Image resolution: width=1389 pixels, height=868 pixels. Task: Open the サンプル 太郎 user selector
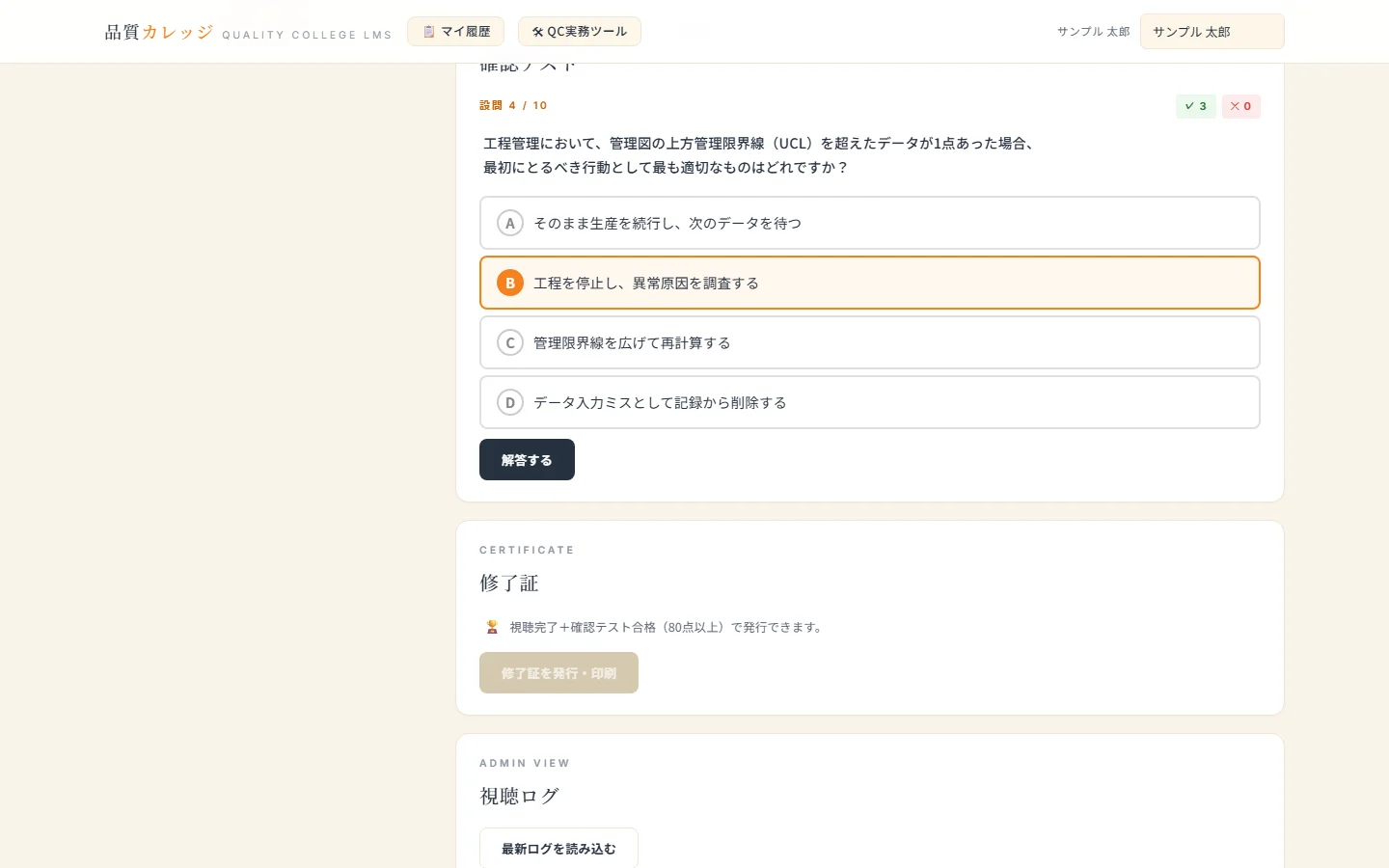1212,31
